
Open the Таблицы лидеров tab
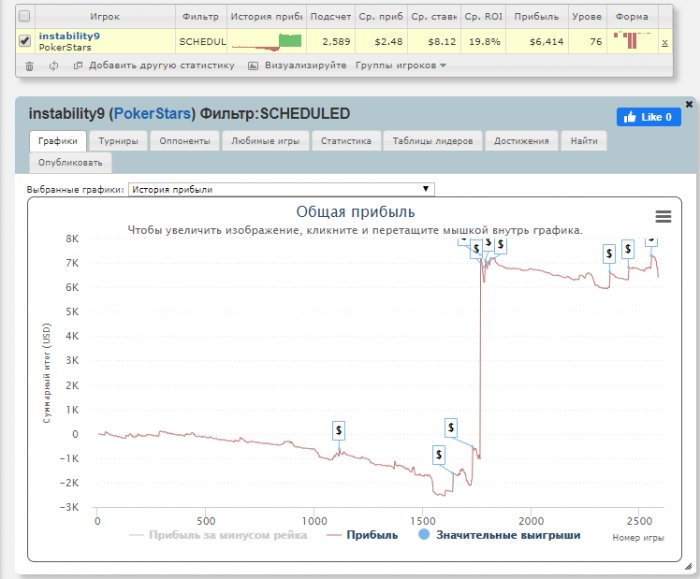point(433,141)
